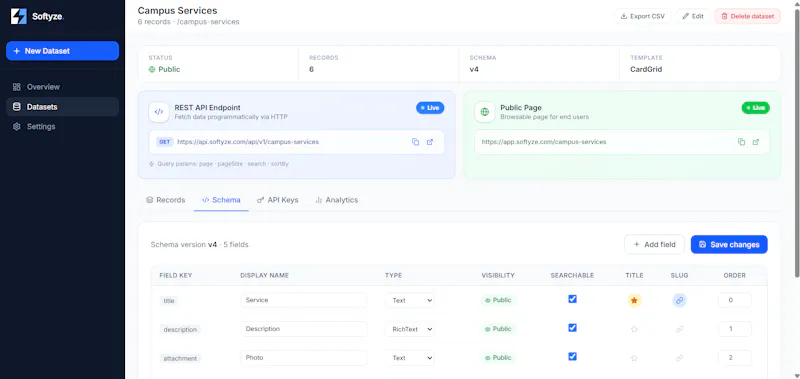The width and height of the screenshot is (800, 379).
Task: Click the title field key tag
Action: click(169, 301)
